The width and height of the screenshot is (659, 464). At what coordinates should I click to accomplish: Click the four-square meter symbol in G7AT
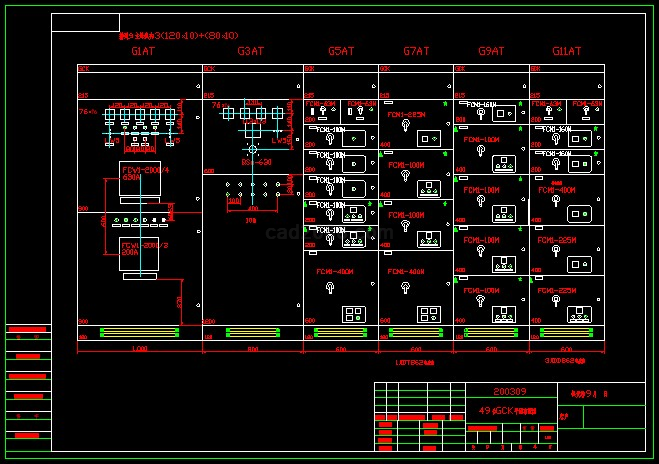(429, 314)
